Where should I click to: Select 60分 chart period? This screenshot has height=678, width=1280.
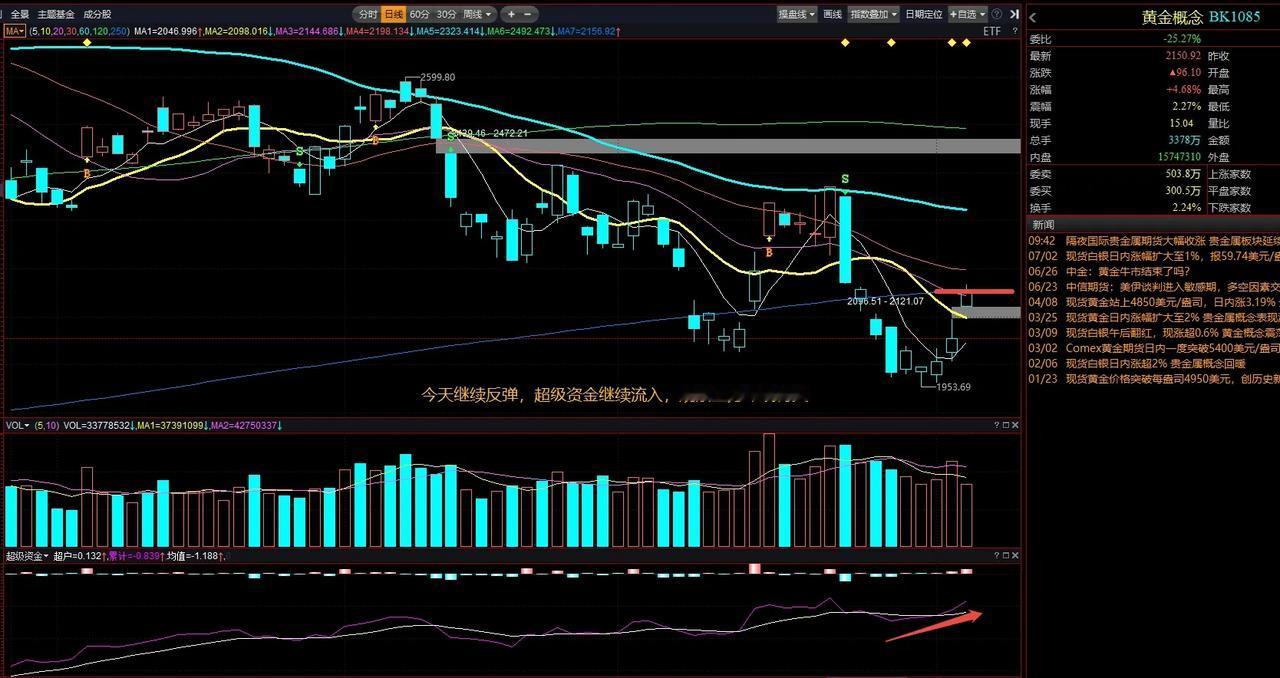pyautogui.click(x=419, y=14)
